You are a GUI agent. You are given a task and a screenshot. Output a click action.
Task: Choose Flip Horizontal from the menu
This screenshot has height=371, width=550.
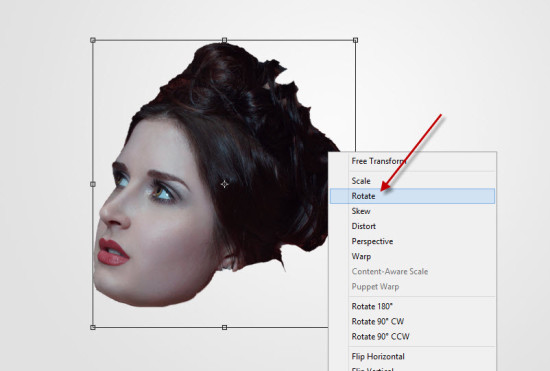click(x=412, y=357)
